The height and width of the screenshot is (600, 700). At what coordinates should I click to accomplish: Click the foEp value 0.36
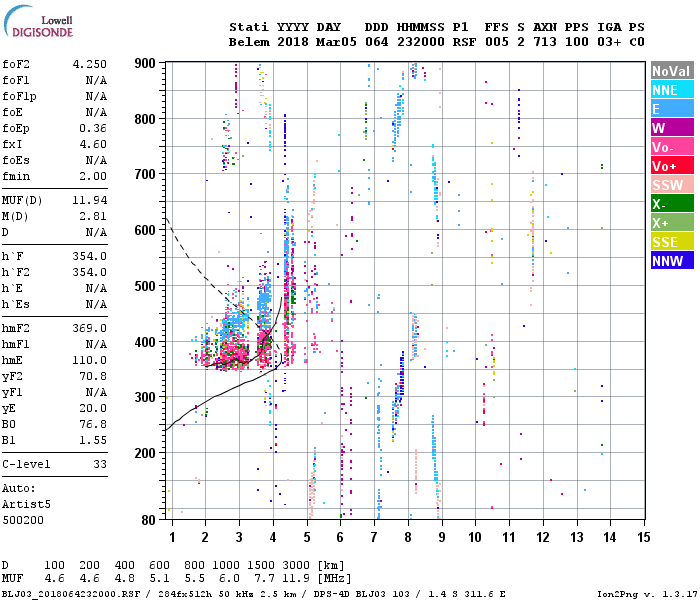[93, 129]
